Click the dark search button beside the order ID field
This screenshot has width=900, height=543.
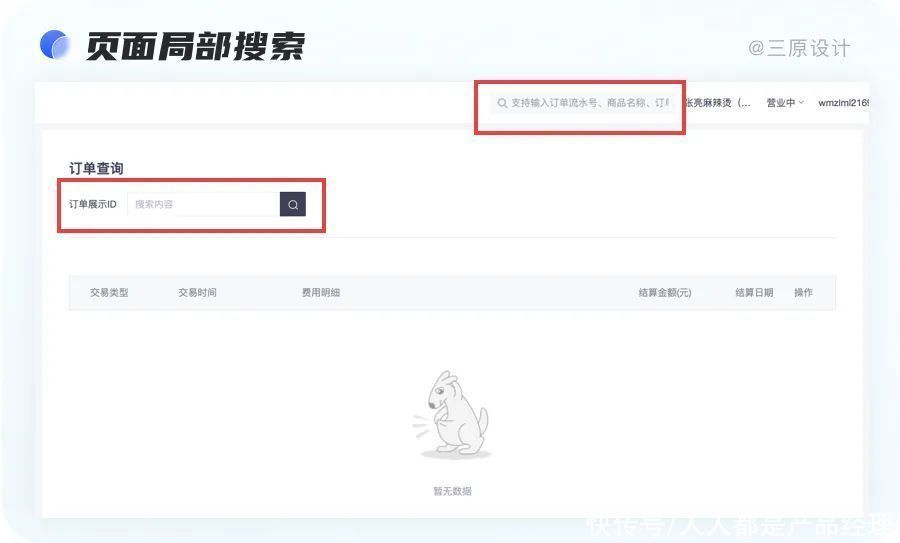click(x=293, y=204)
